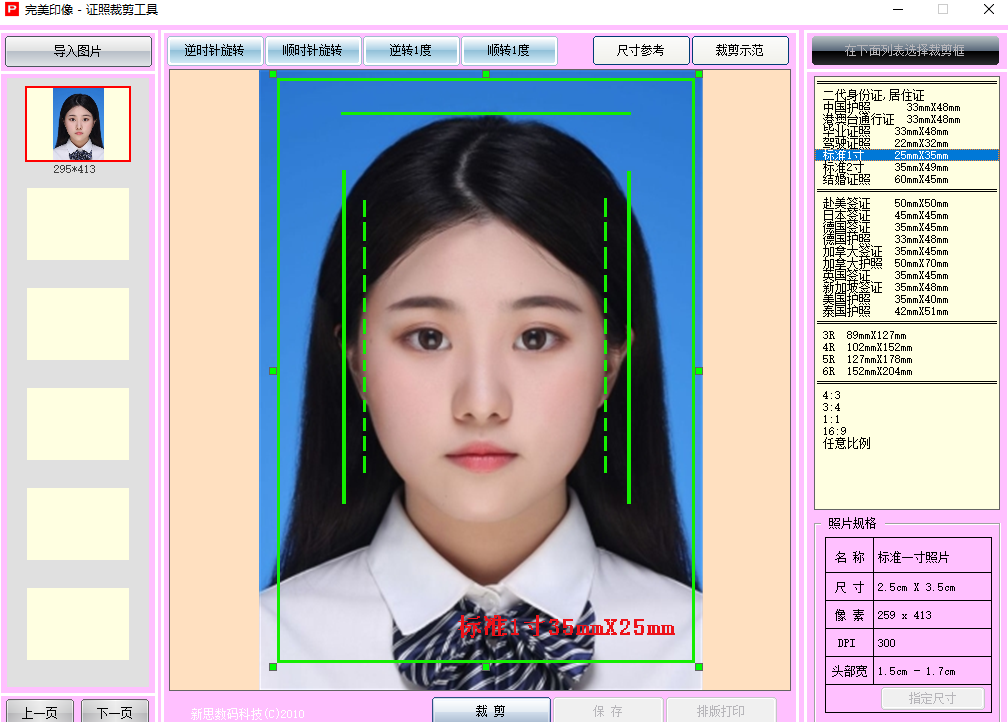Choose the 16:9 aspect ratio option
The width and height of the screenshot is (1008, 722).
[834, 431]
